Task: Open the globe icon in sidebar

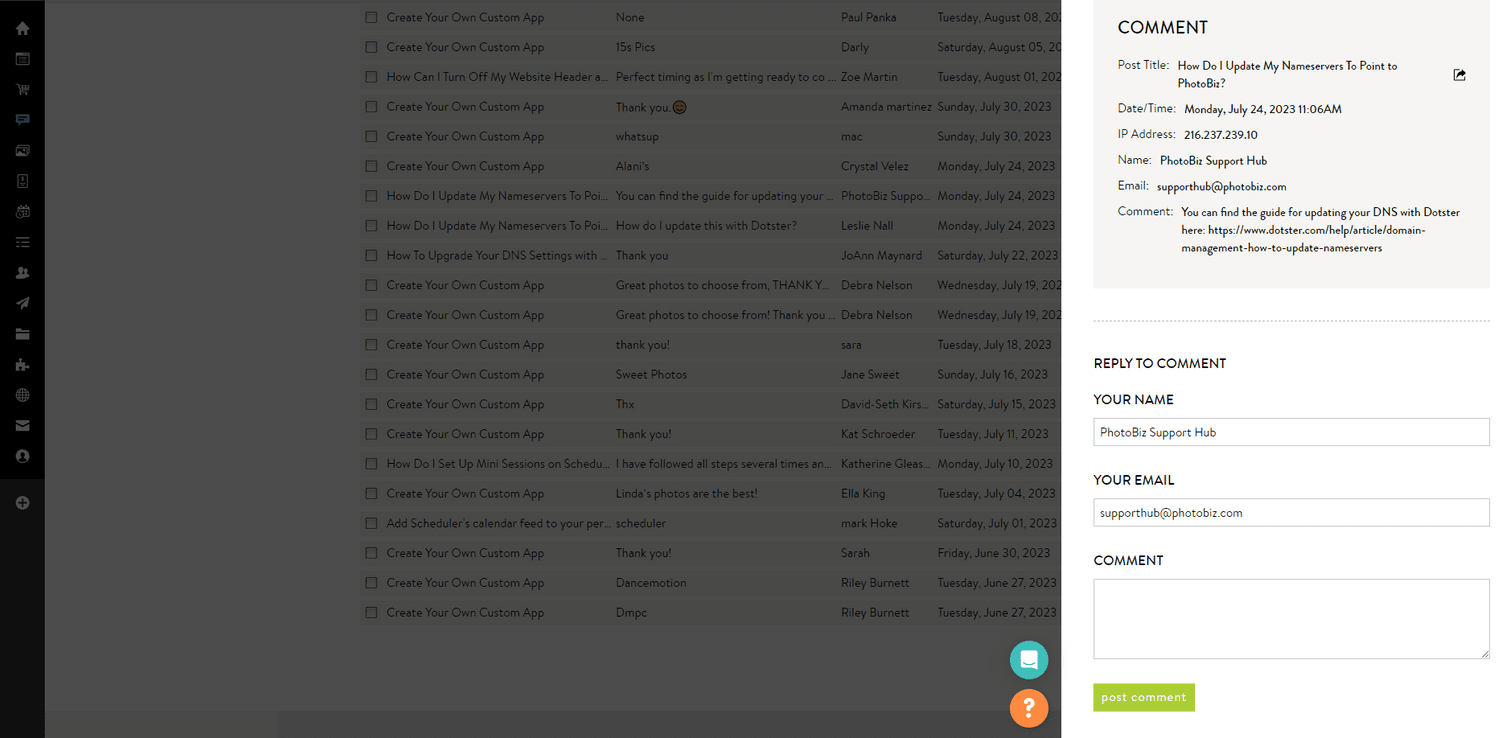Action: (x=22, y=395)
